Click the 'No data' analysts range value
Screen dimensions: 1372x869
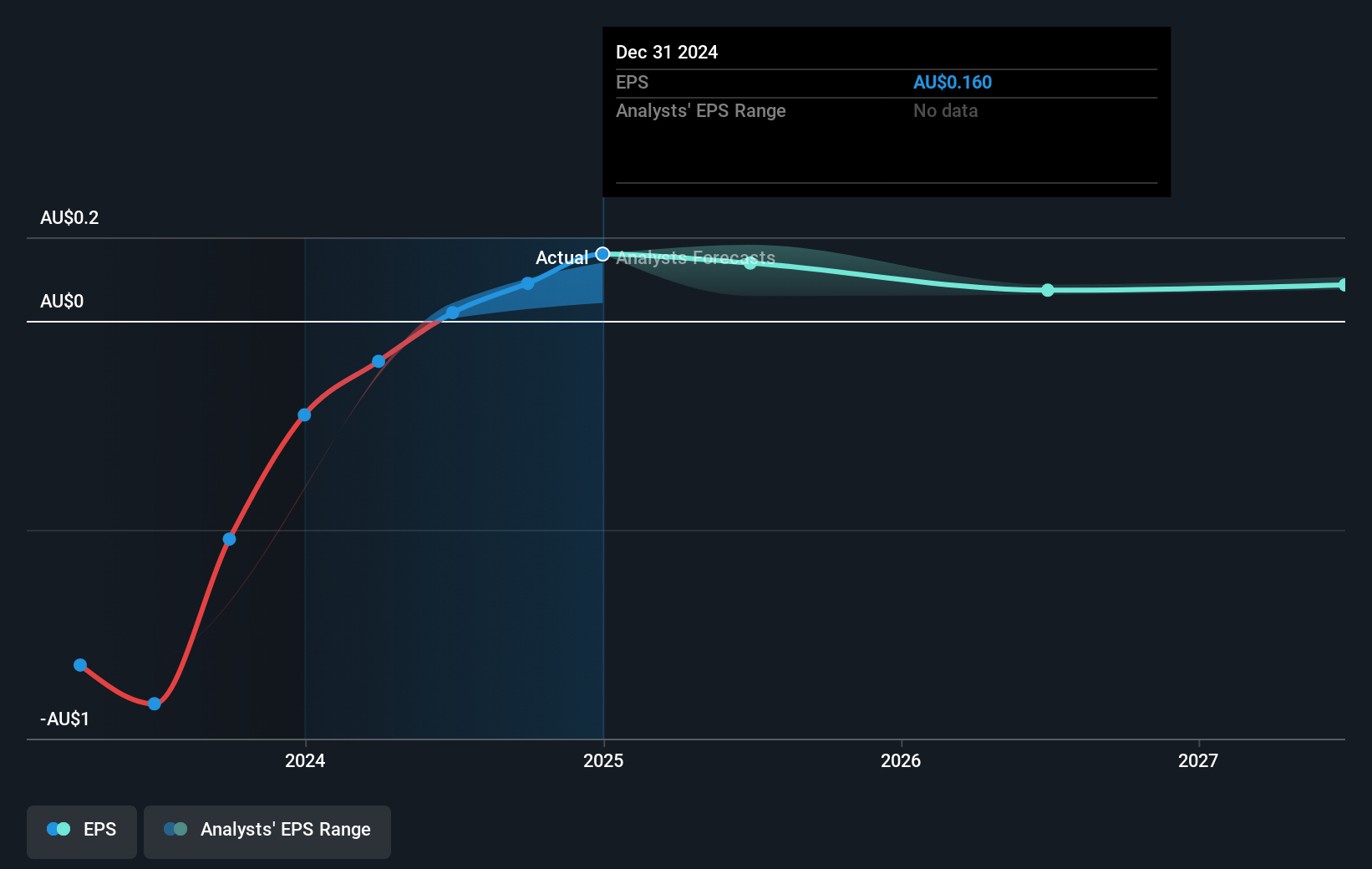[945, 110]
